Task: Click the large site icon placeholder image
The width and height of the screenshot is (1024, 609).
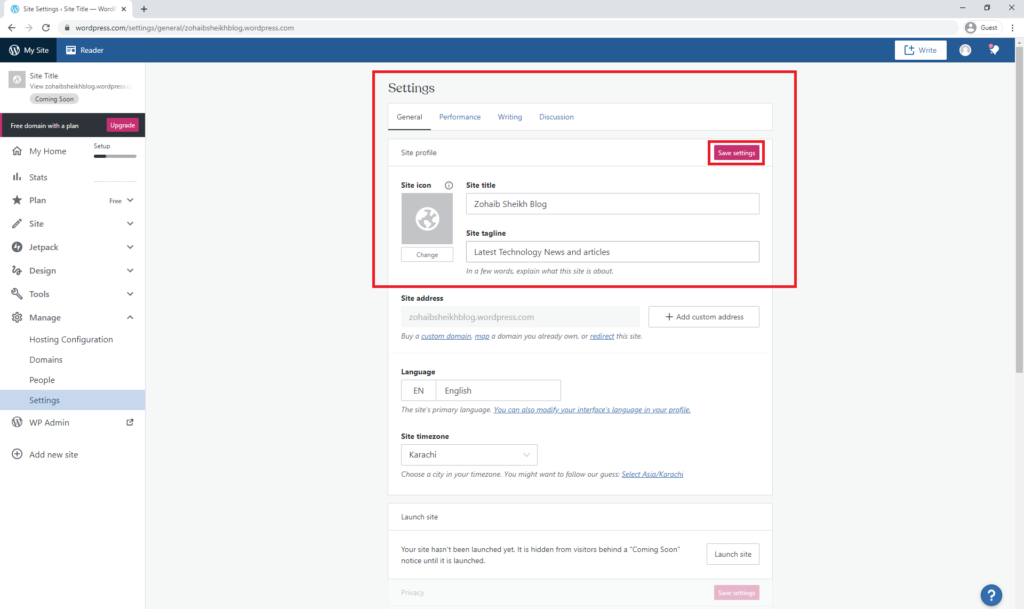Action: (427, 219)
